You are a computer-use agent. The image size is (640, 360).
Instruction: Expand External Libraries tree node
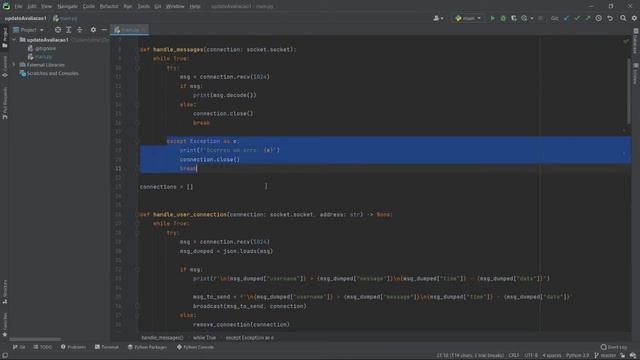(x=14, y=65)
